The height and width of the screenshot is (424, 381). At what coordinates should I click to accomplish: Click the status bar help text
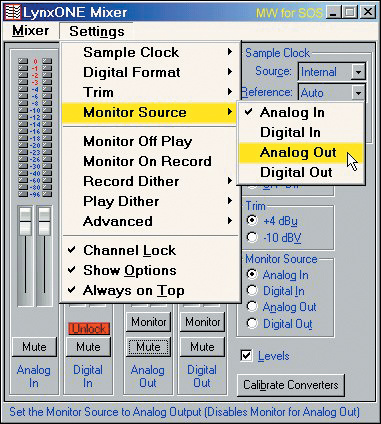coord(184,412)
